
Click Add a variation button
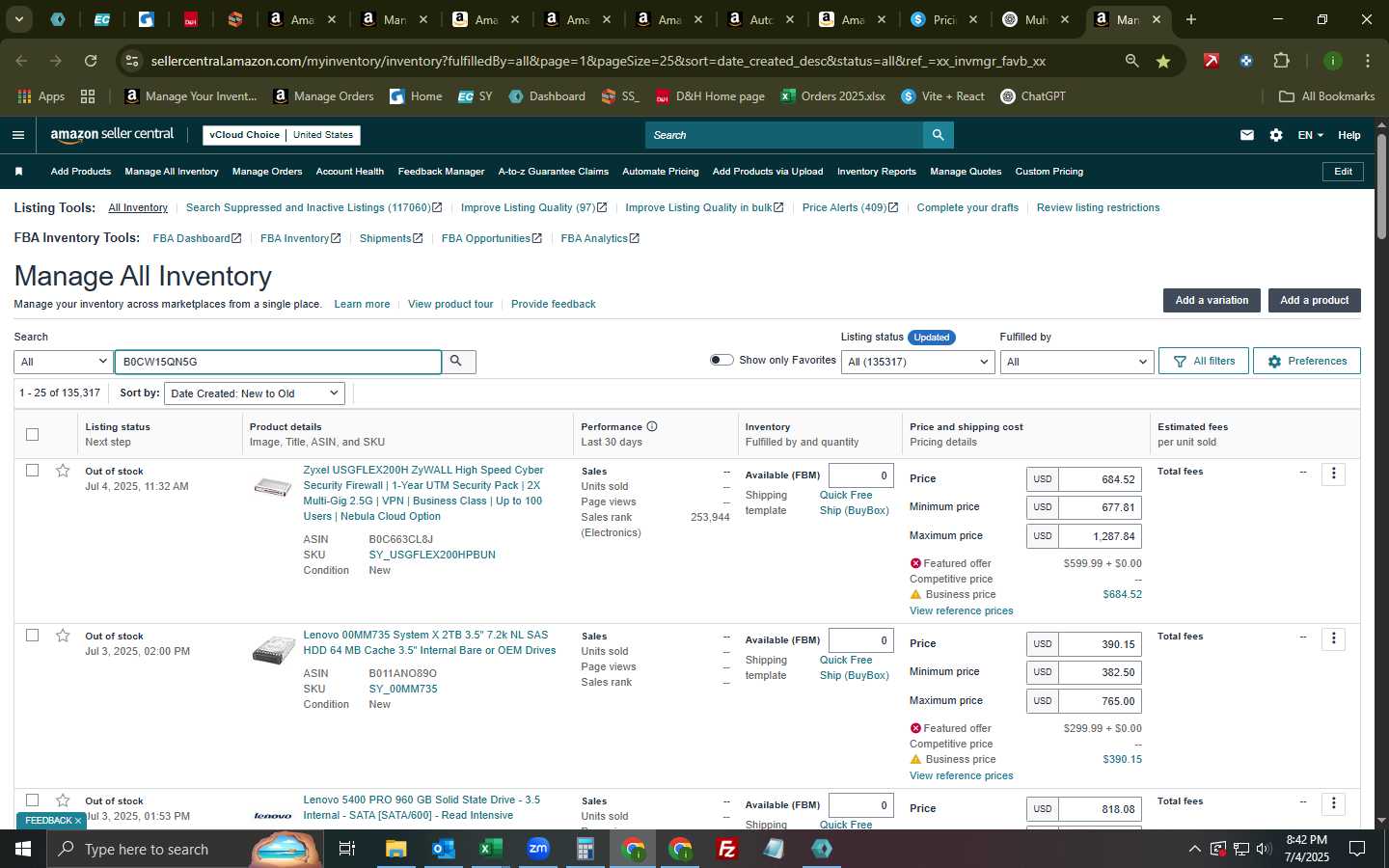pyautogui.click(x=1212, y=300)
